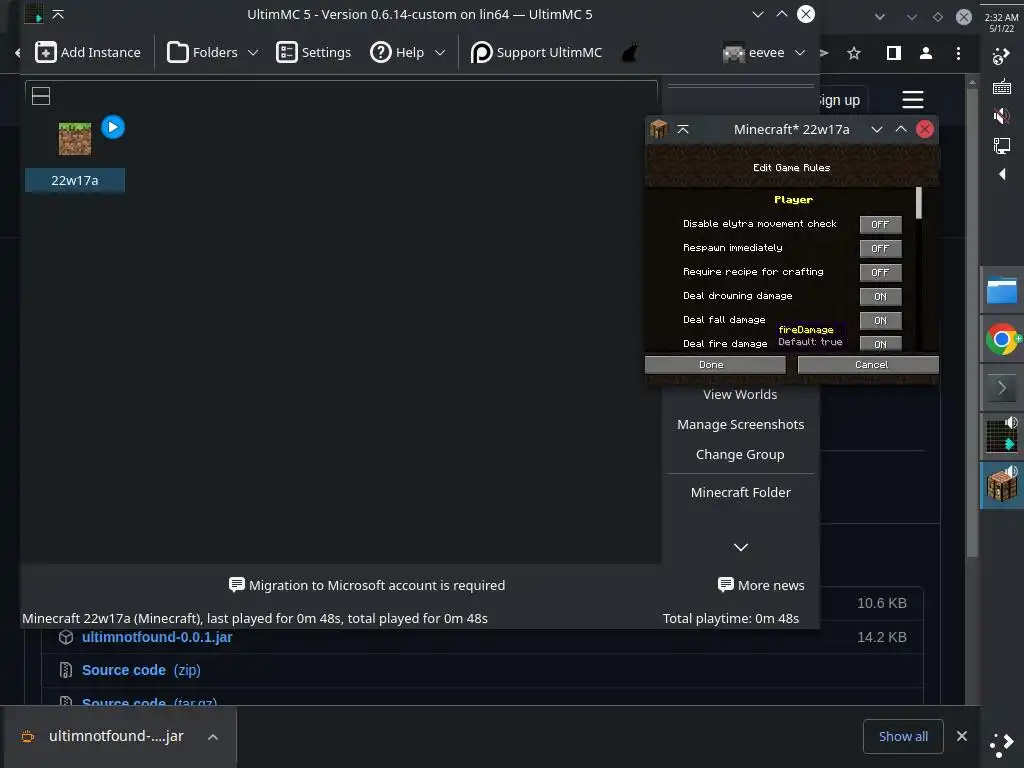
Task: Click Manage Screenshots in instance sidebar
Action: (740, 424)
